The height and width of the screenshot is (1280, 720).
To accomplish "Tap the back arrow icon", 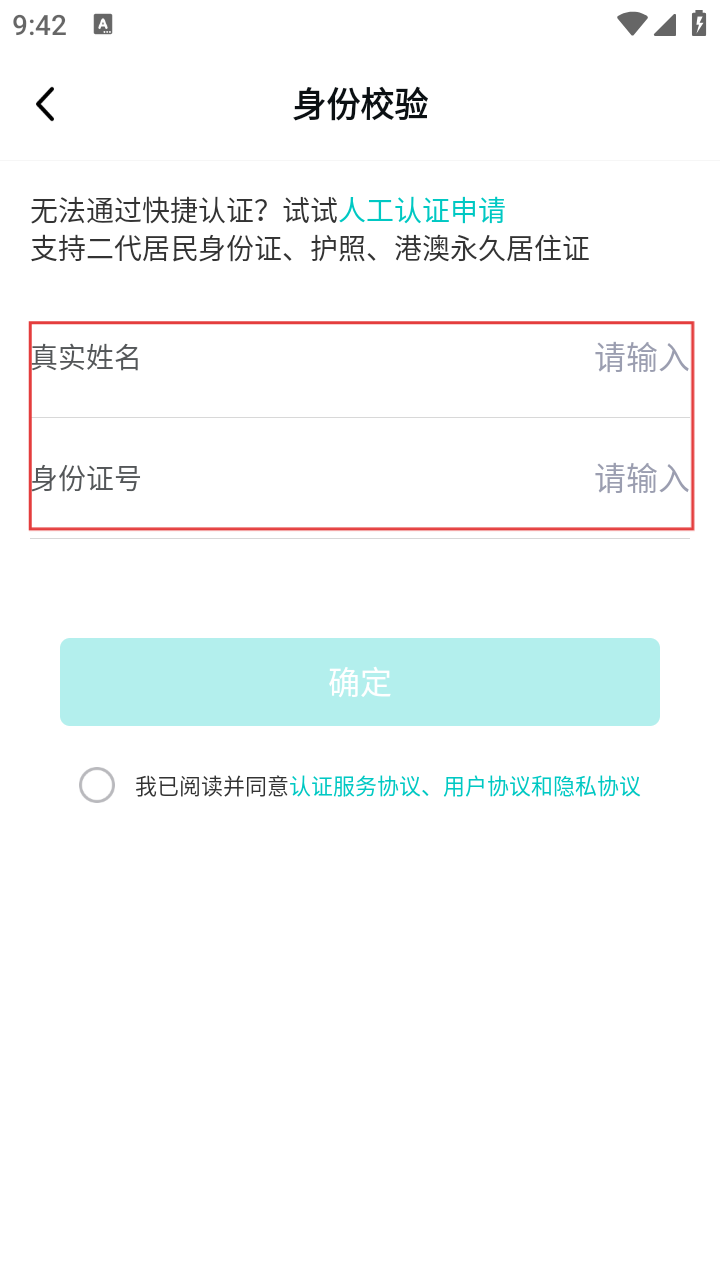I will click(x=45, y=104).
